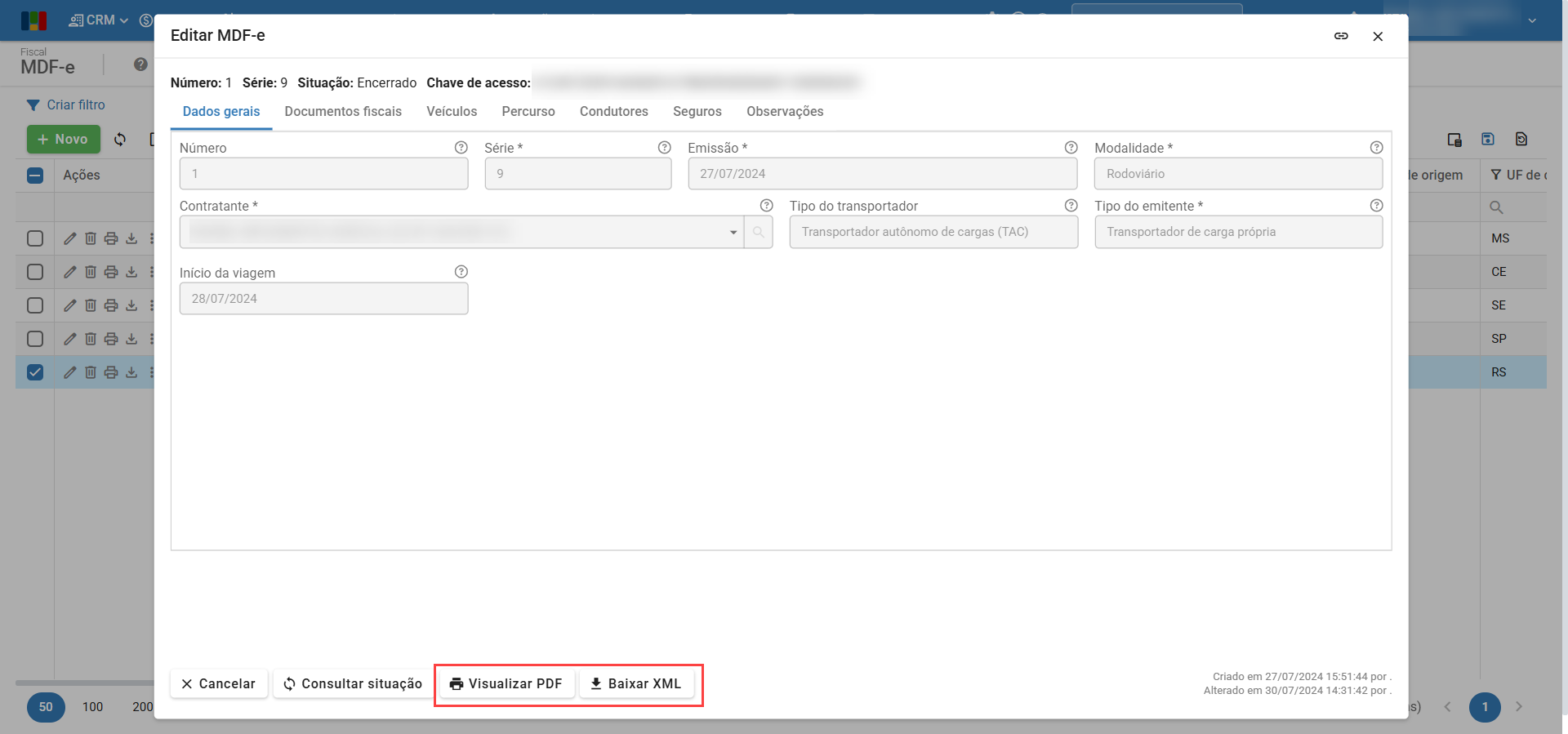Check the checkbox for the SP row
Screen dimensions: 1568x734
pyautogui.click(x=35, y=339)
